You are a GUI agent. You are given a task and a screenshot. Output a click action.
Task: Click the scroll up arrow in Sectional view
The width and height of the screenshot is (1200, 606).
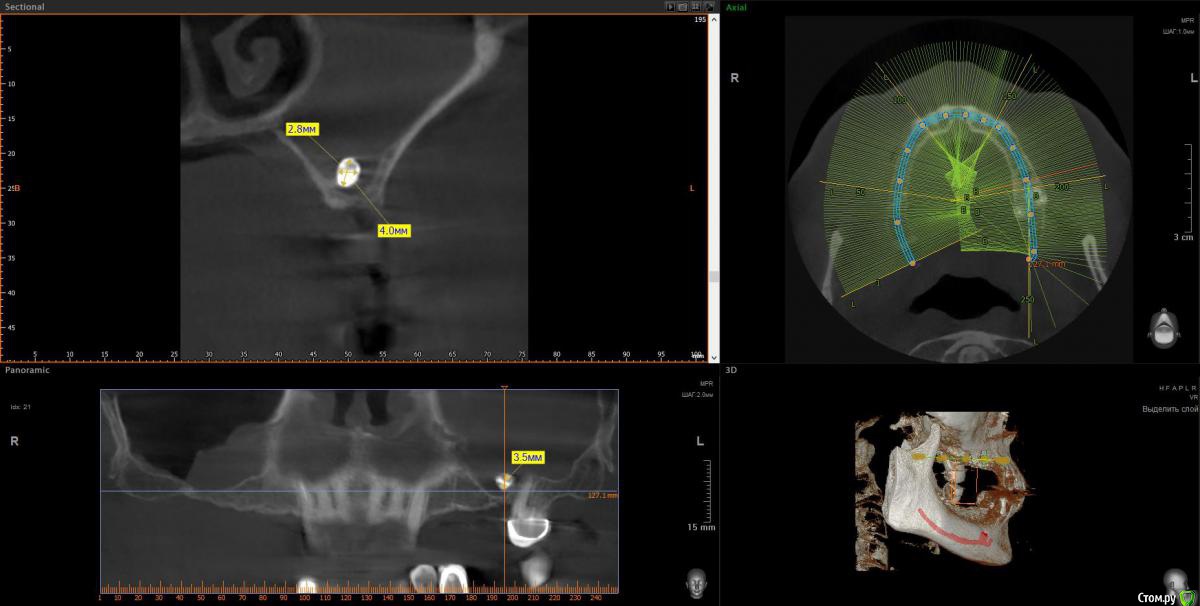click(714, 19)
